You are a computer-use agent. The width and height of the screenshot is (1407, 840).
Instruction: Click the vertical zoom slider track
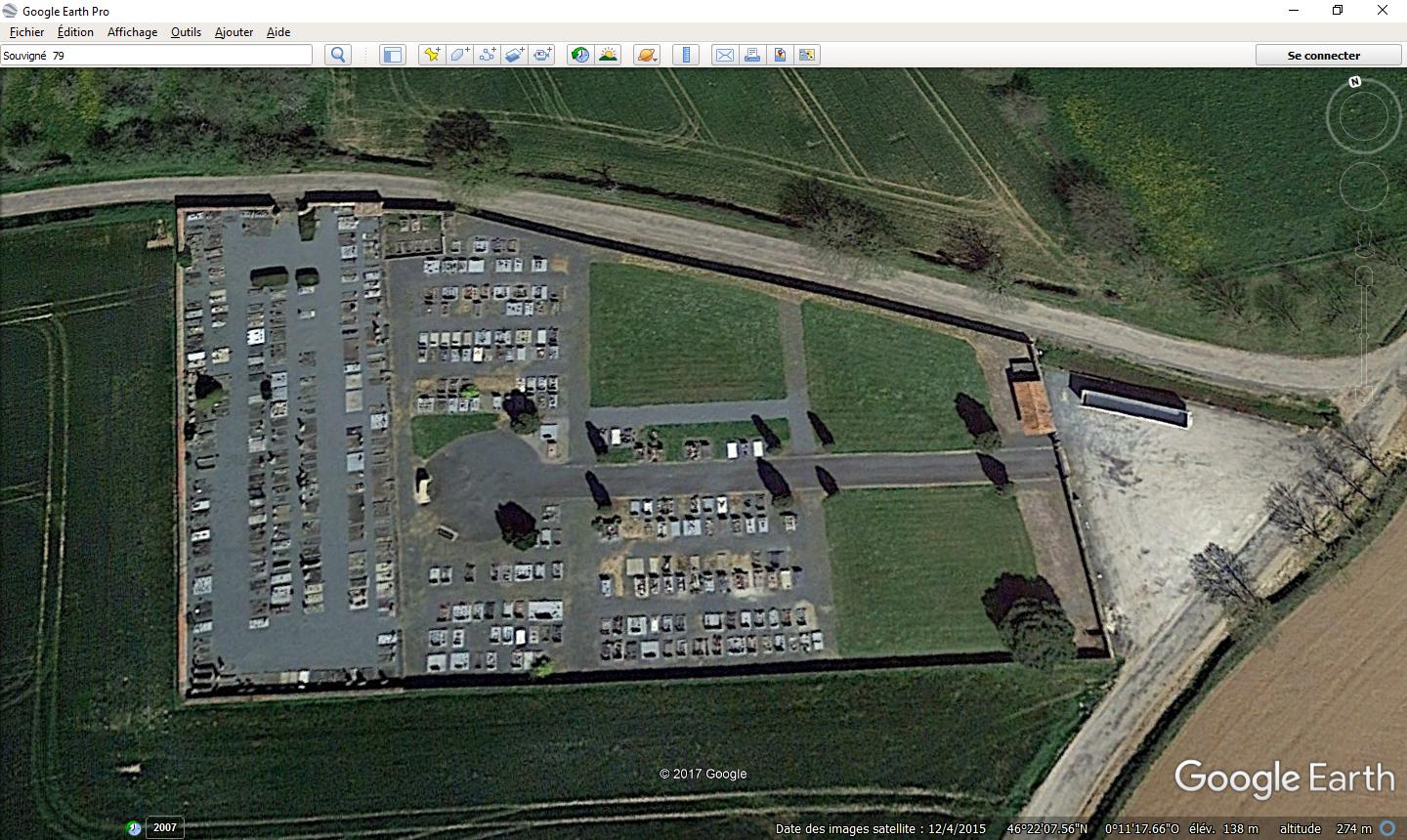tap(1364, 336)
